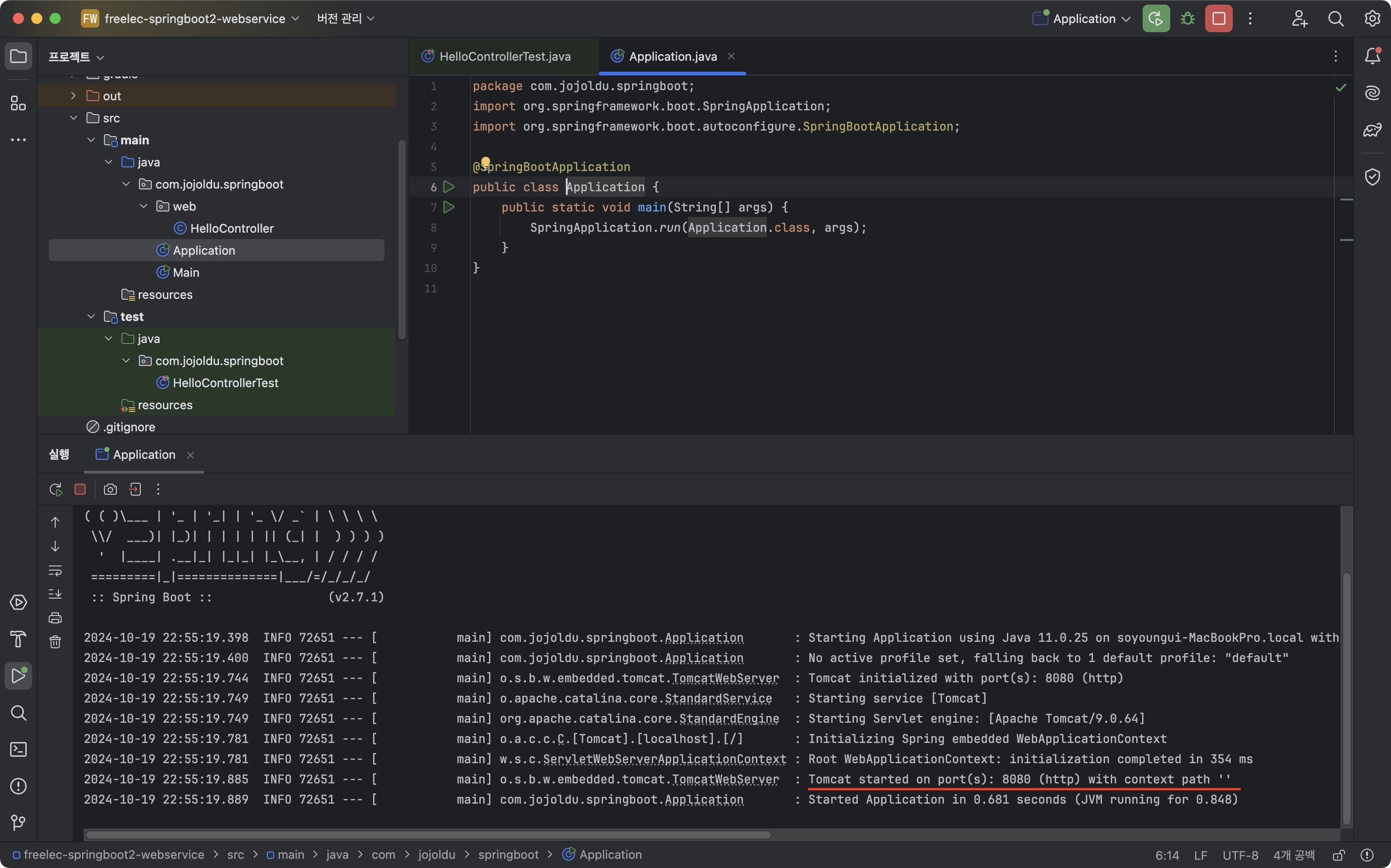
Task: Collapse the web package node
Action: coord(144,206)
